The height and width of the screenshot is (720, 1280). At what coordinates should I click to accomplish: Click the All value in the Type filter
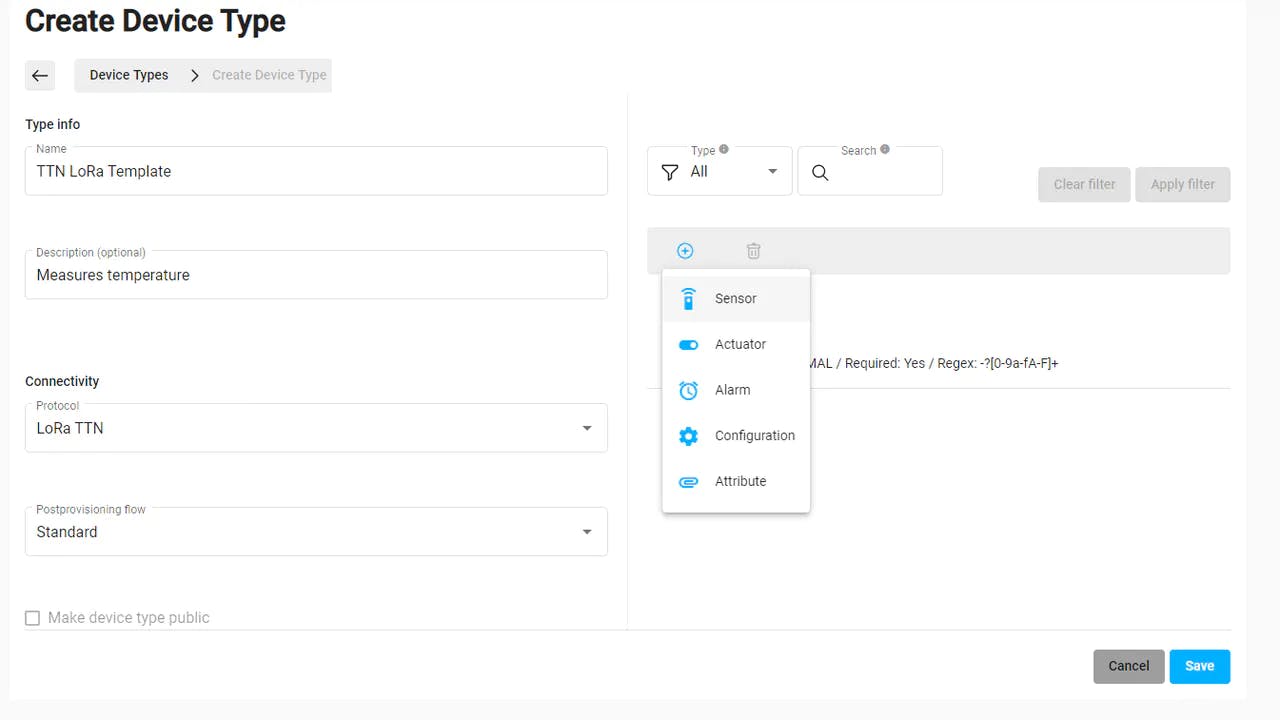699,172
